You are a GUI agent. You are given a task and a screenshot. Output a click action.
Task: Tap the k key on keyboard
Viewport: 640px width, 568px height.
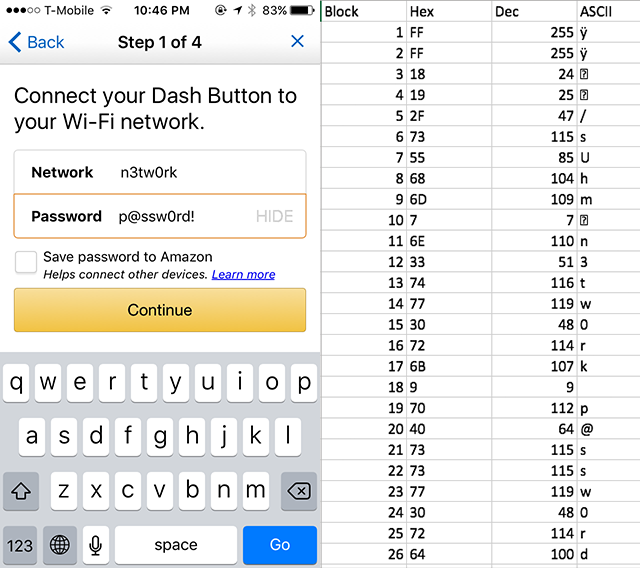coord(256,437)
